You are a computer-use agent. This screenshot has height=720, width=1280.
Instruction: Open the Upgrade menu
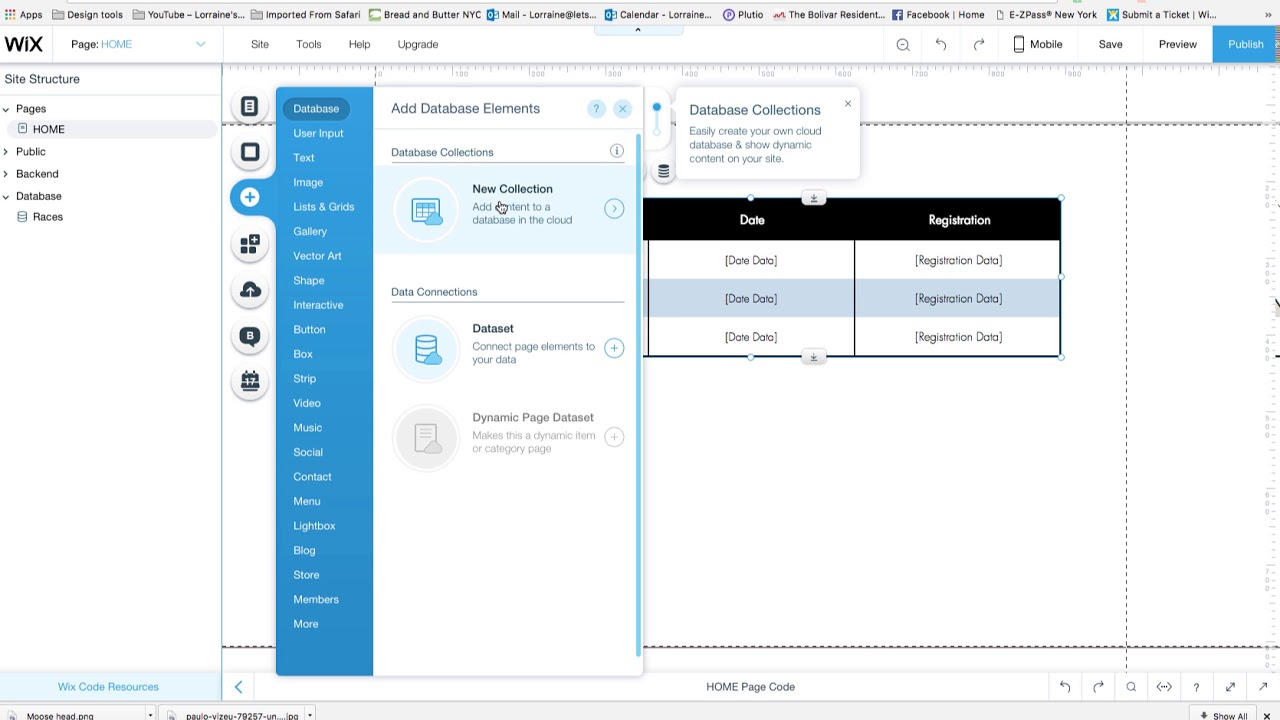coord(418,44)
